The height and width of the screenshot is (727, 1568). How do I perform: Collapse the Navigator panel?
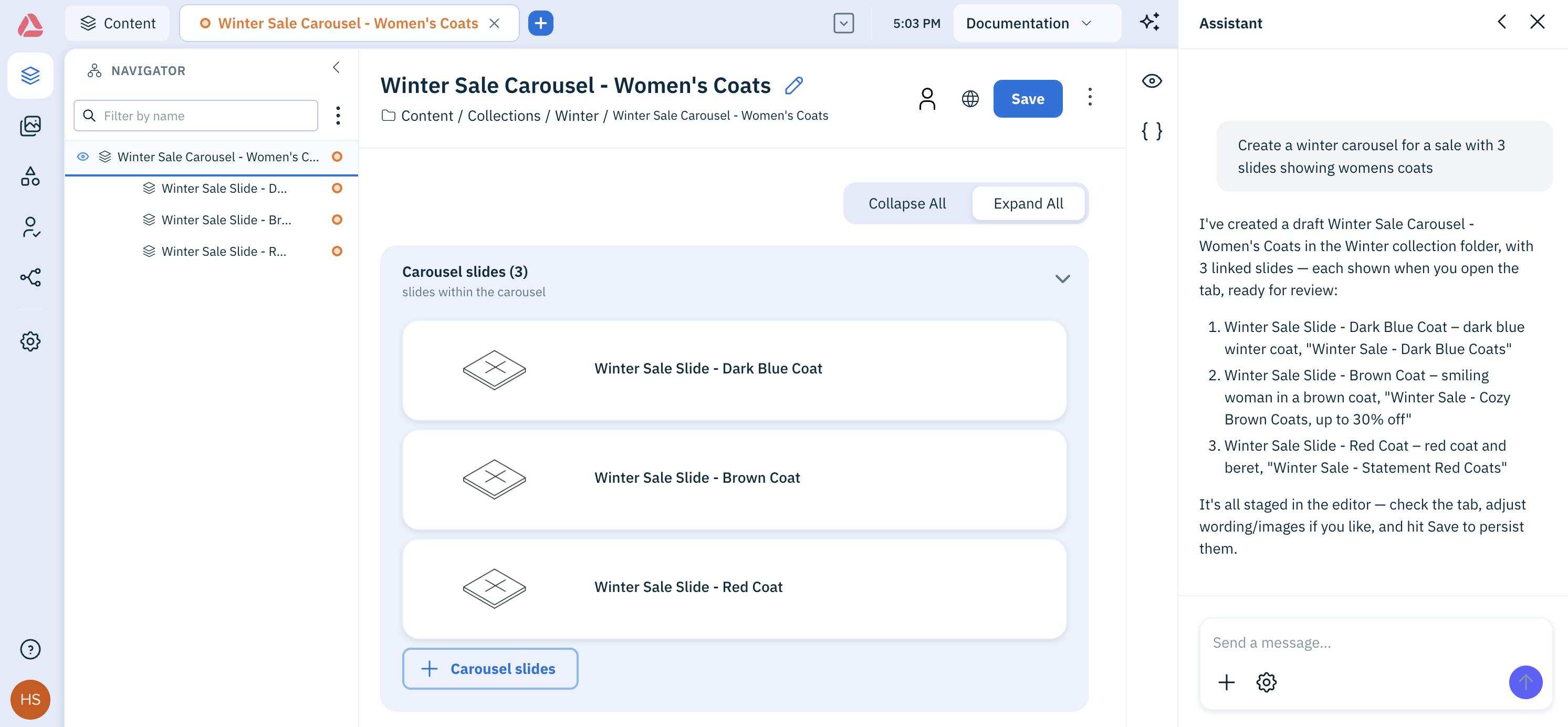pyautogui.click(x=336, y=68)
